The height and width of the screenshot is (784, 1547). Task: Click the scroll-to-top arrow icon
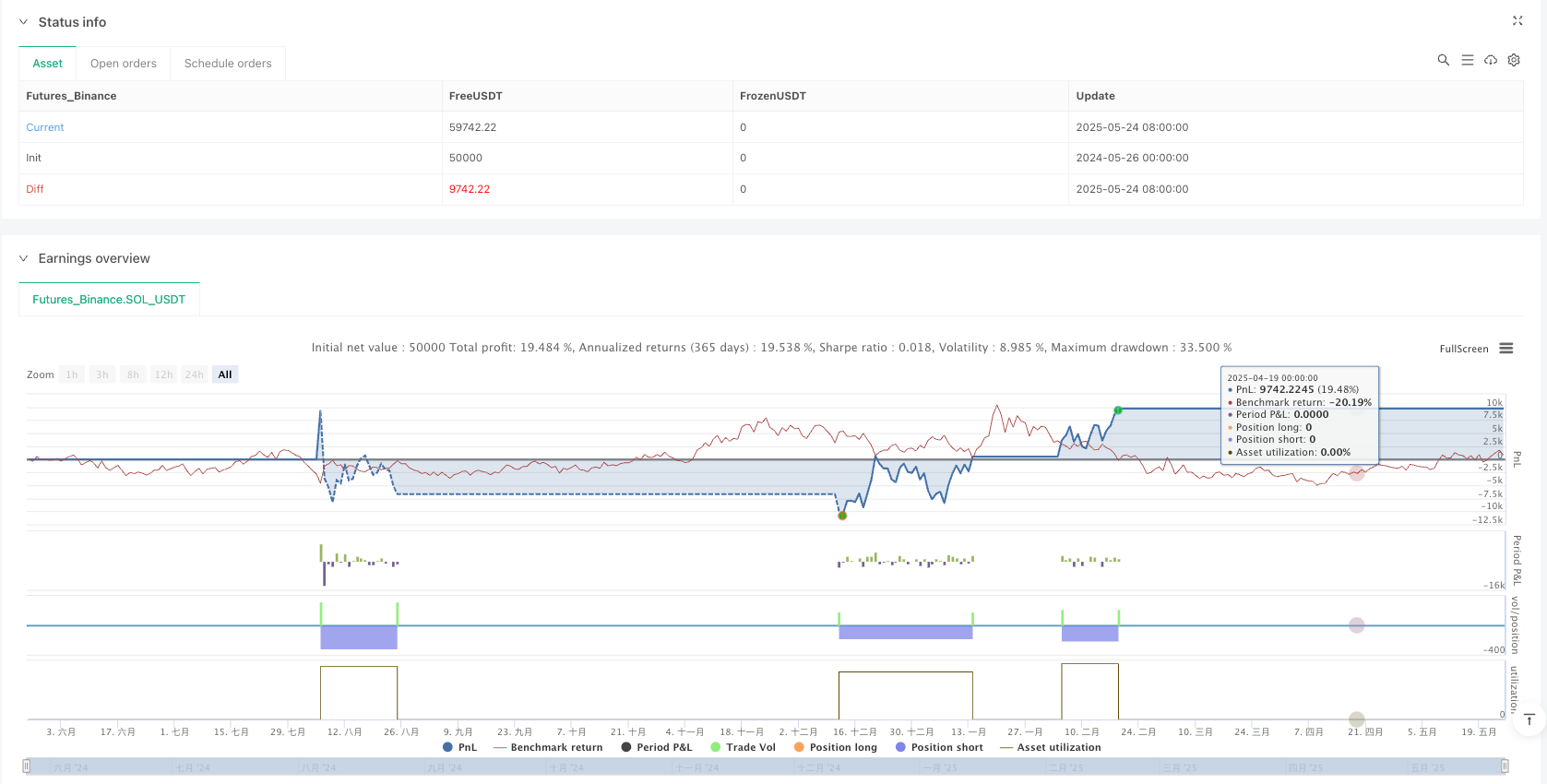click(1529, 719)
